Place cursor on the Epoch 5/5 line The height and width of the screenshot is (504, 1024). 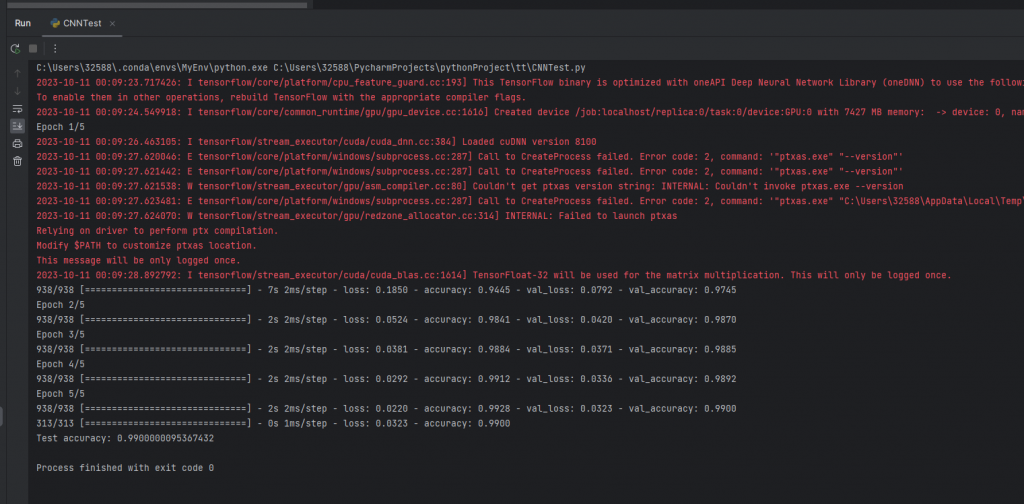coord(60,394)
